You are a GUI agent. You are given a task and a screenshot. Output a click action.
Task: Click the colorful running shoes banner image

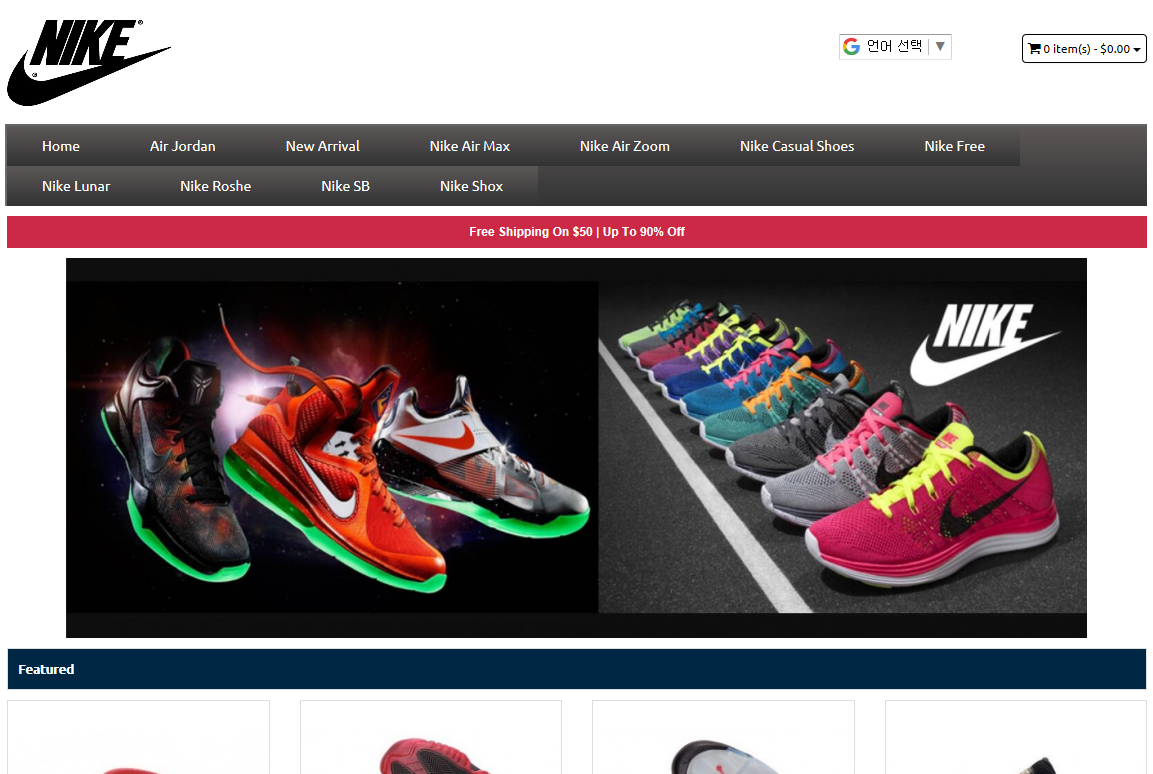tap(842, 447)
